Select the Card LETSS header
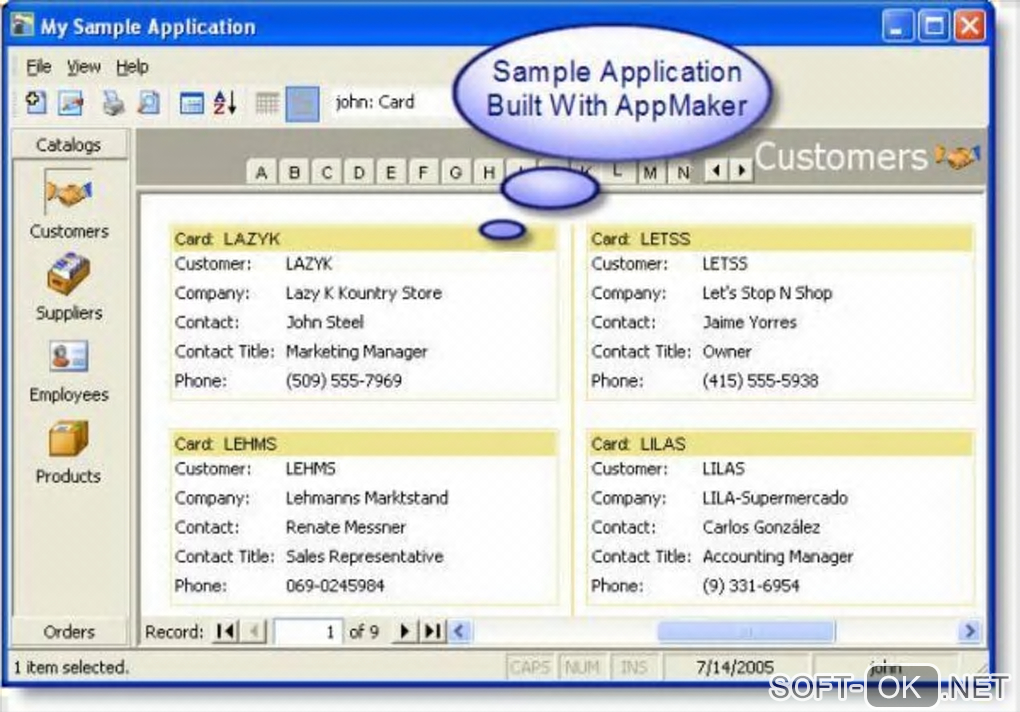The image size is (1020, 712). (780, 239)
